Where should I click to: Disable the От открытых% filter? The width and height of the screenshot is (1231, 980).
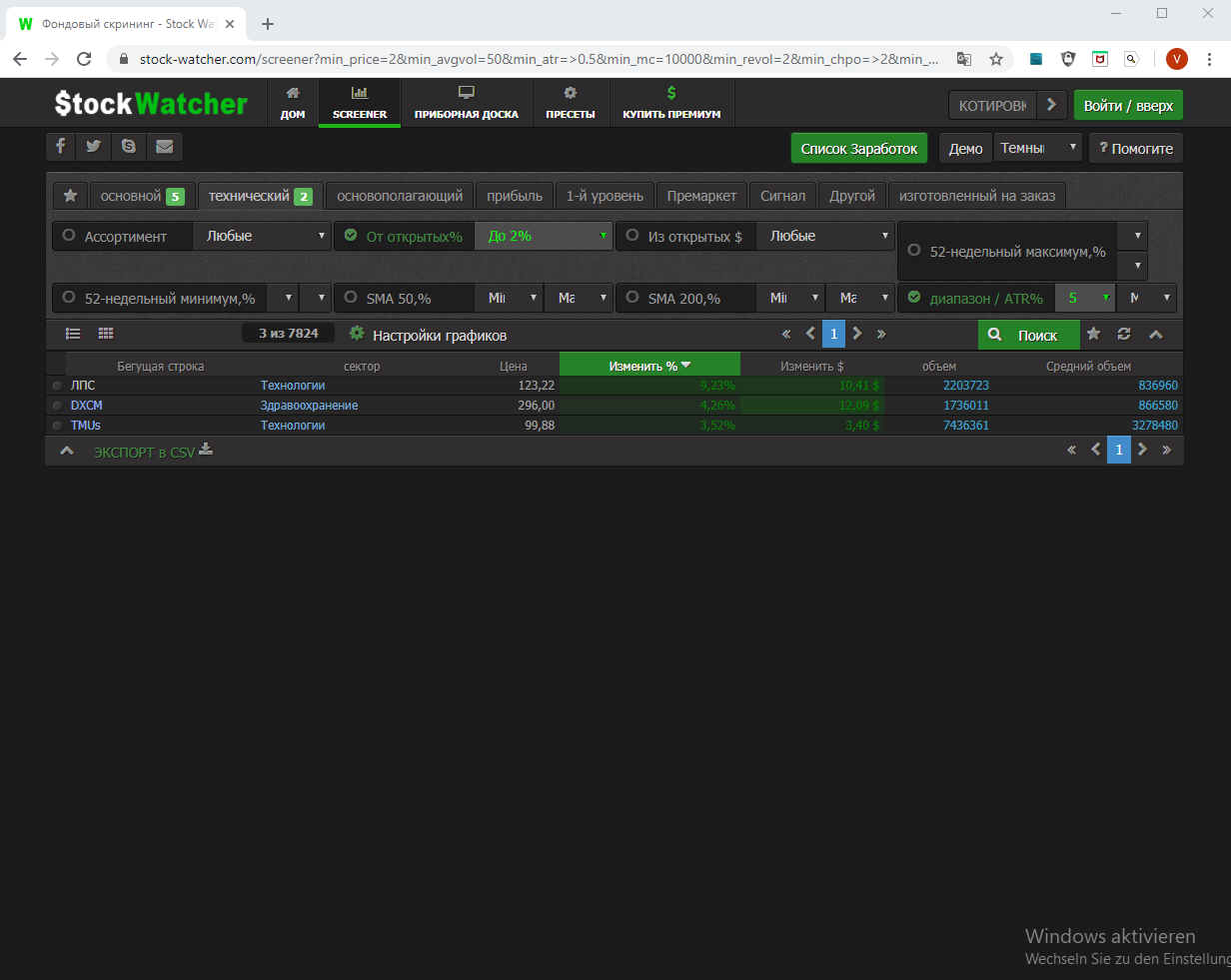[x=351, y=236]
